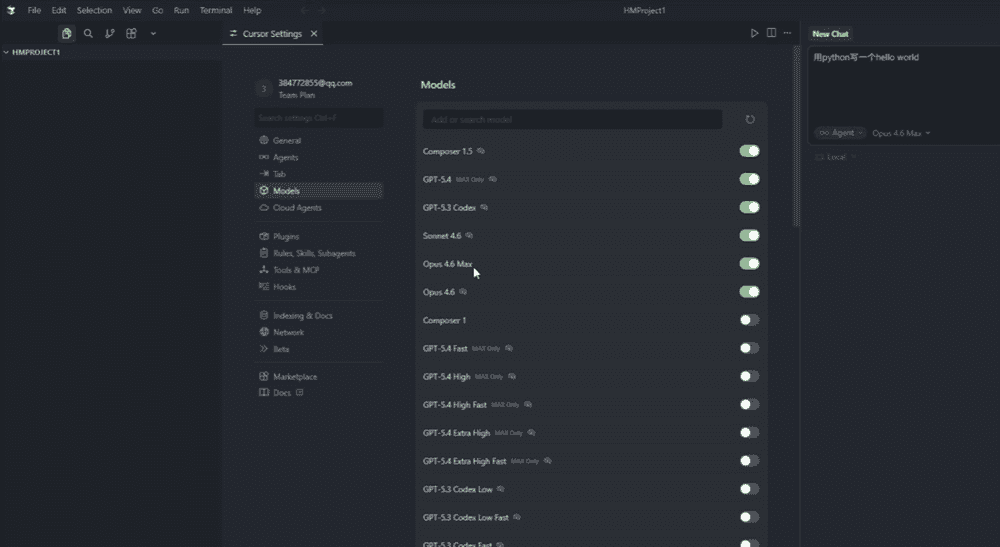Open the Docs external link
This screenshot has height=547, width=1000.
point(282,393)
